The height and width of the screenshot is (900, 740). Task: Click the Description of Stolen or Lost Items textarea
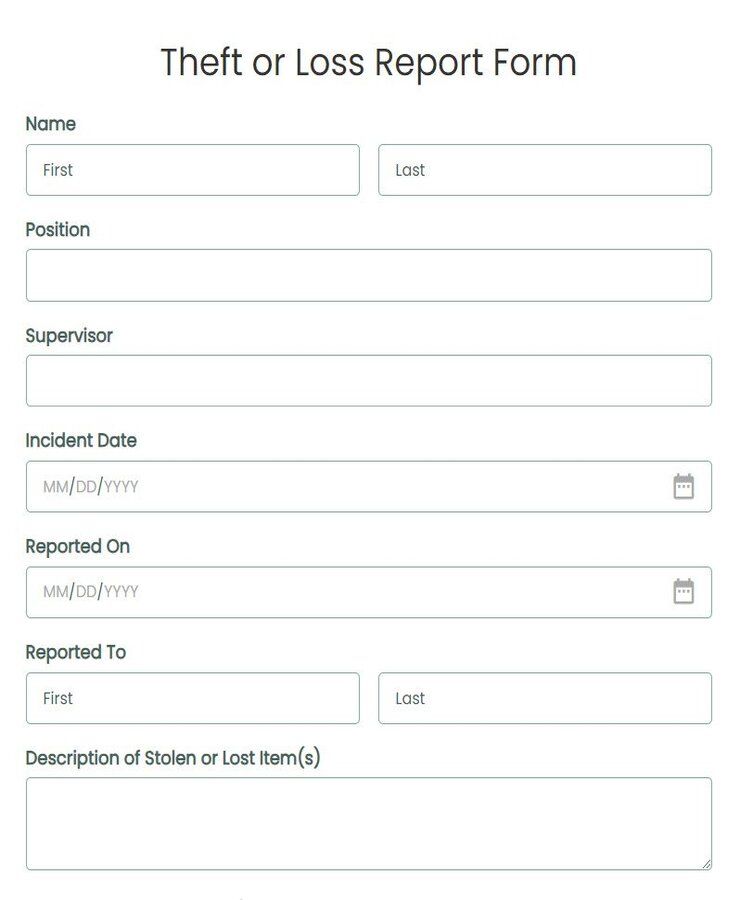pyautogui.click(x=368, y=820)
